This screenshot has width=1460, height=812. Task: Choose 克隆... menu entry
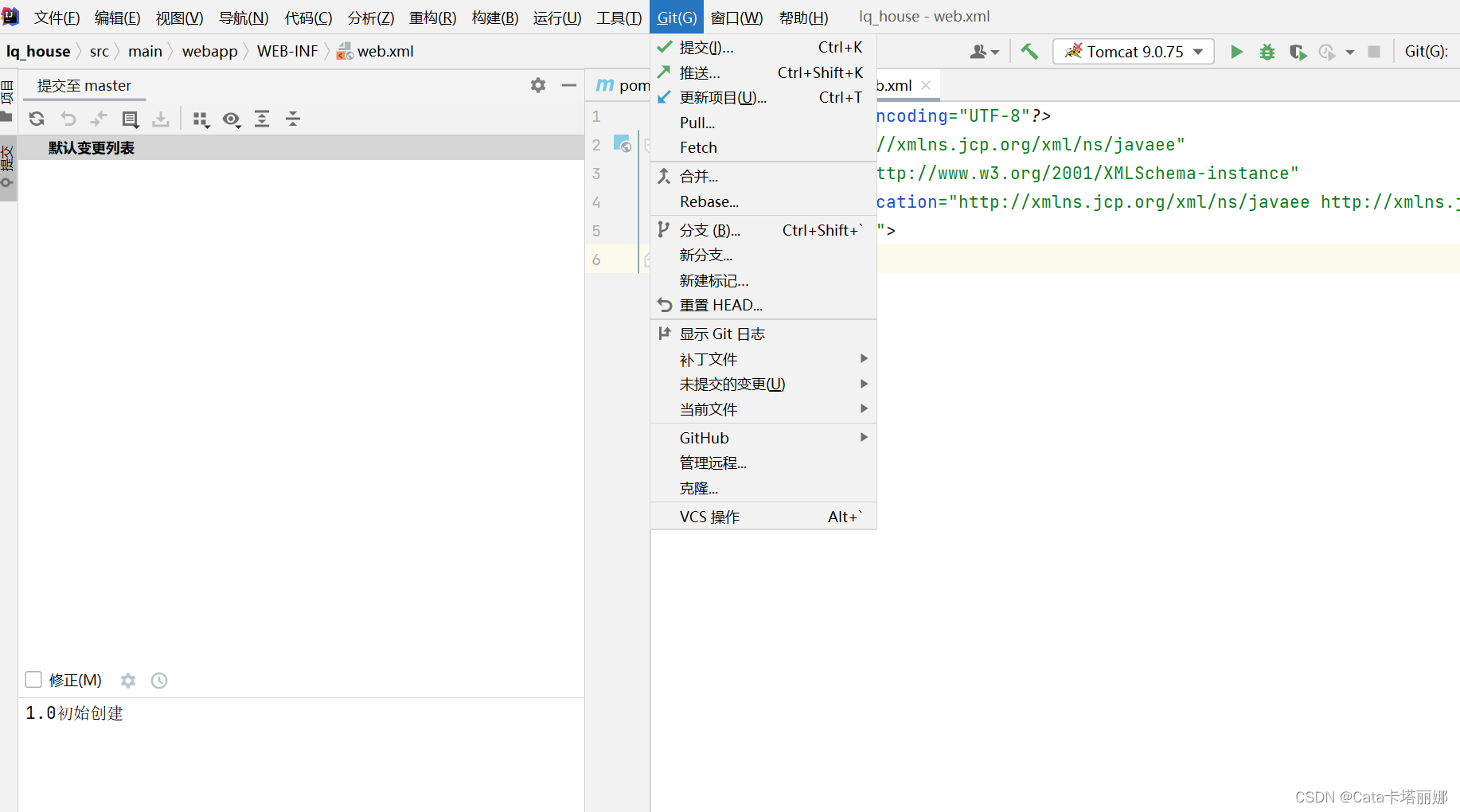[763, 488]
